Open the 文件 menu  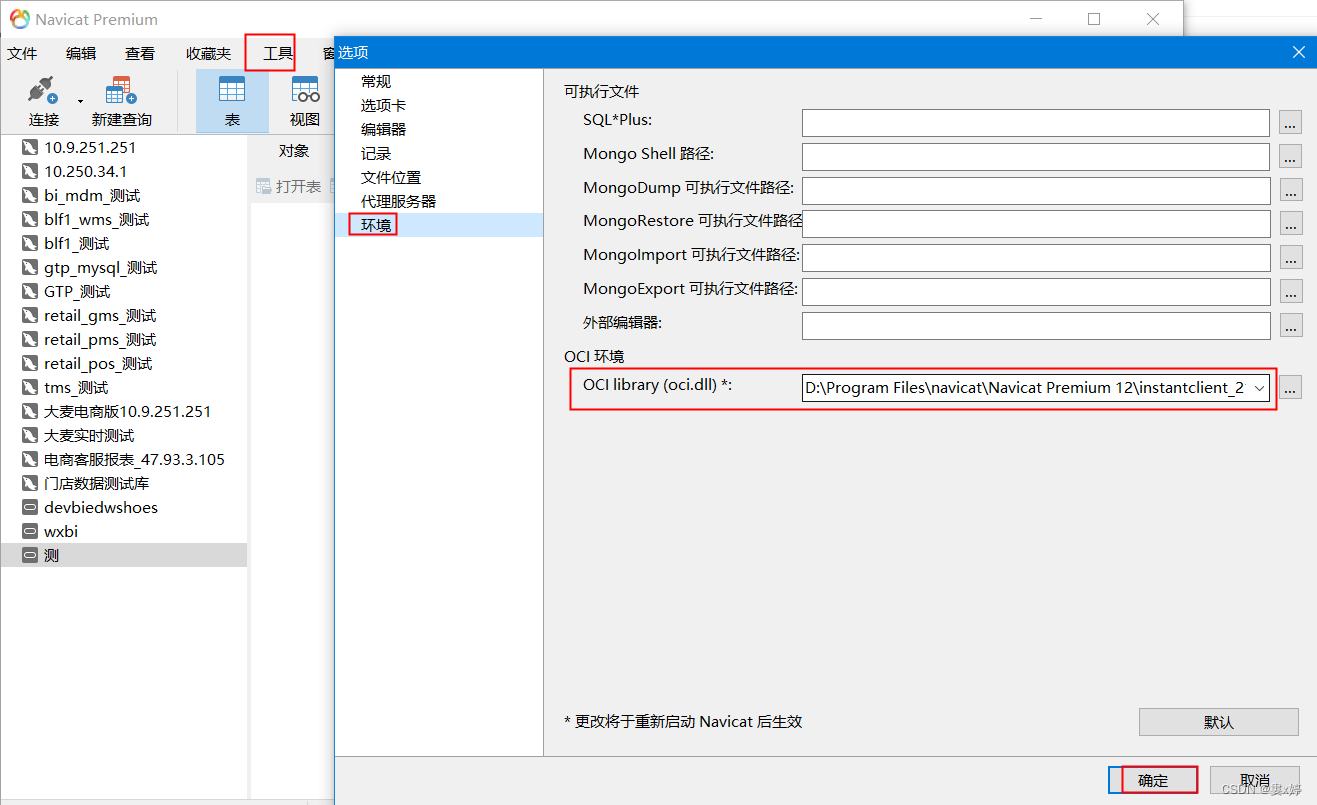tap(22, 53)
